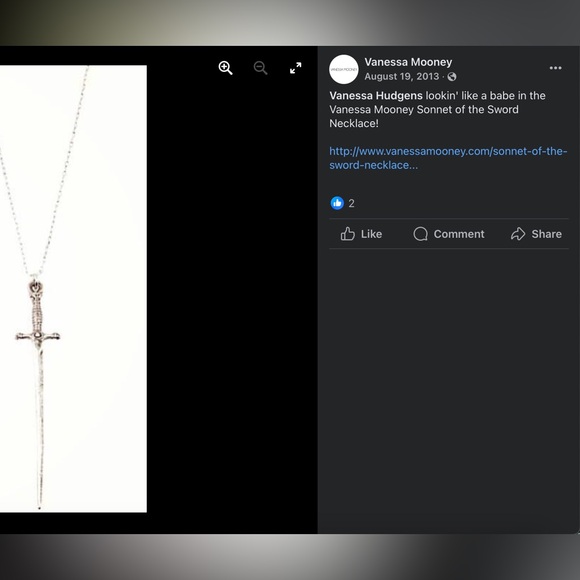Screen dimensions: 580x580
Task: Enter fullscreen photo view
Action: [296, 68]
